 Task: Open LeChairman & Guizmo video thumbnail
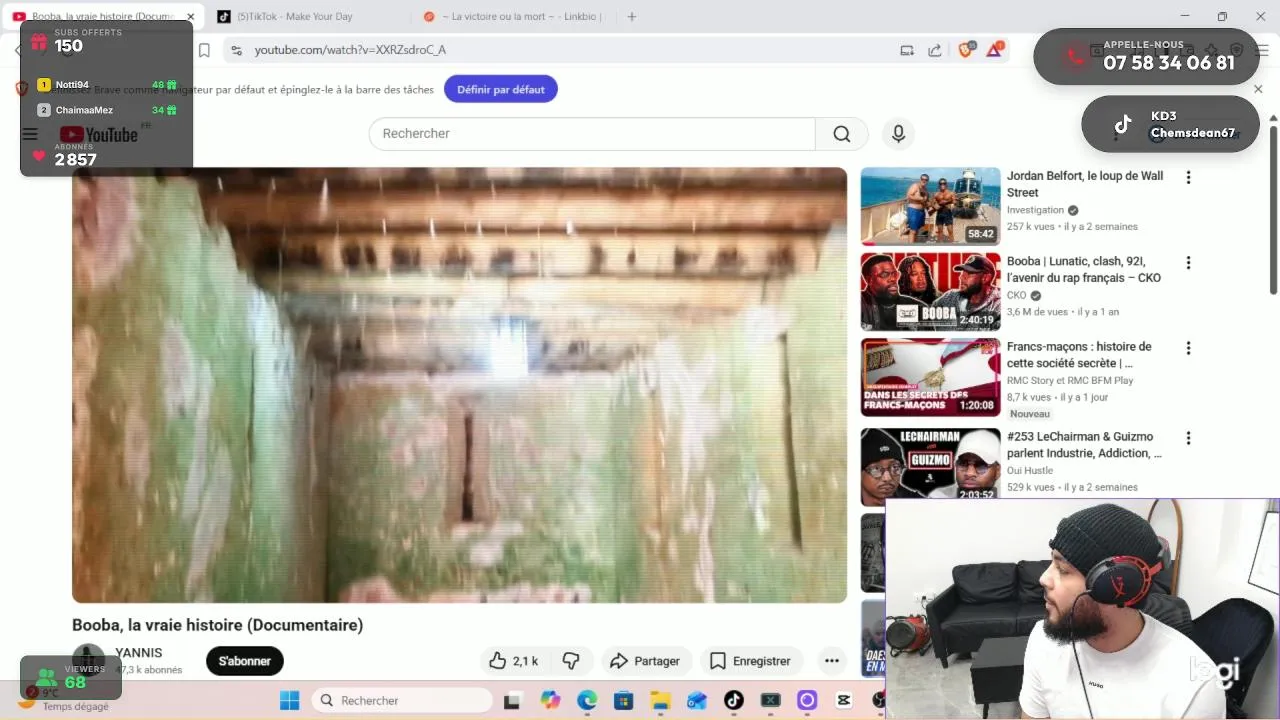(930, 467)
